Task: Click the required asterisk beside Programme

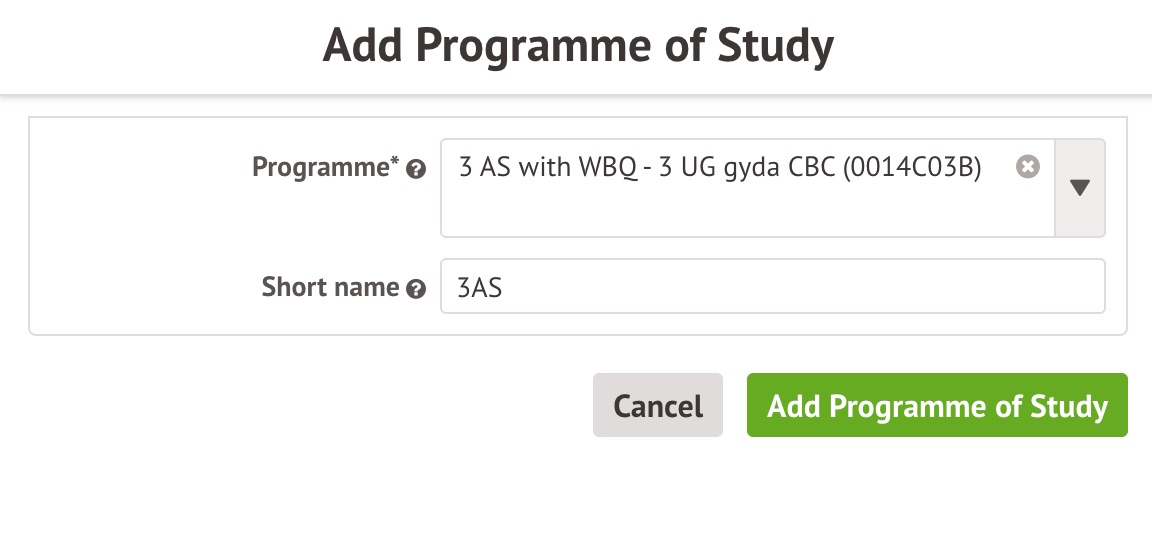Action: [395, 161]
